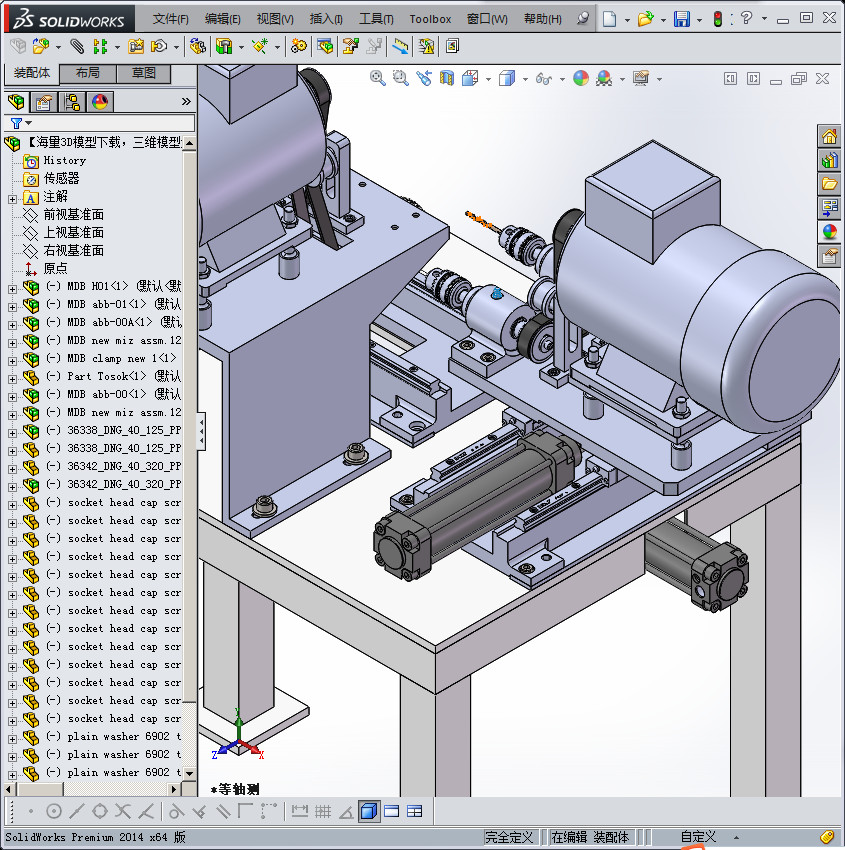Open the 视图(V) menu

[x=275, y=19]
